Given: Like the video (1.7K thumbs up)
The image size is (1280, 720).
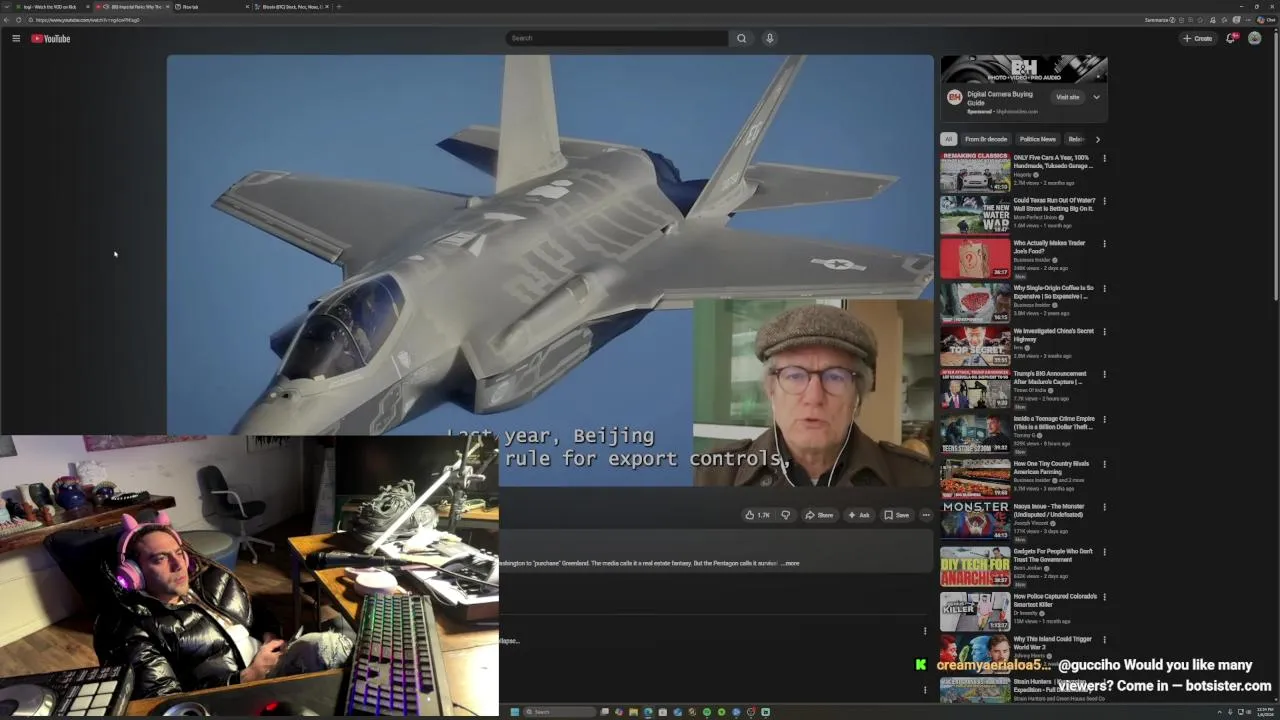Looking at the screenshot, I should pyautogui.click(x=757, y=515).
